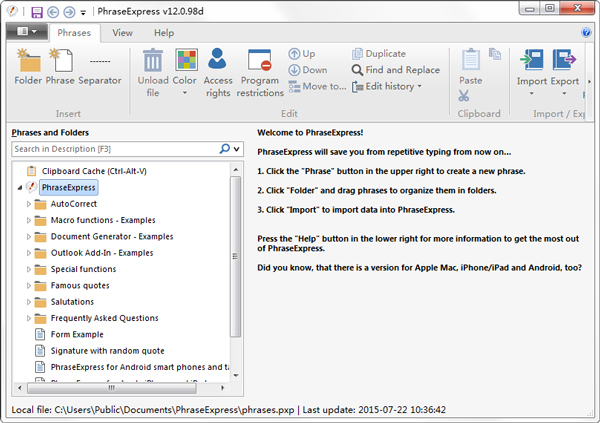Click the Save icon in title bar

pyautogui.click(x=37, y=12)
